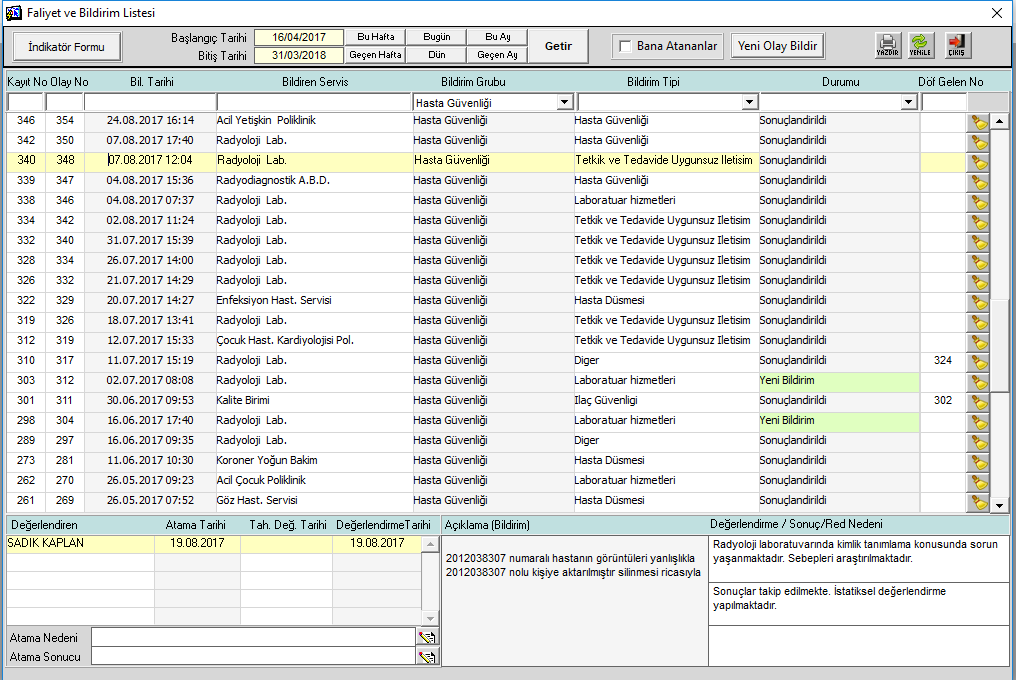Click the Başlangıç Tarihi date field

(299, 37)
